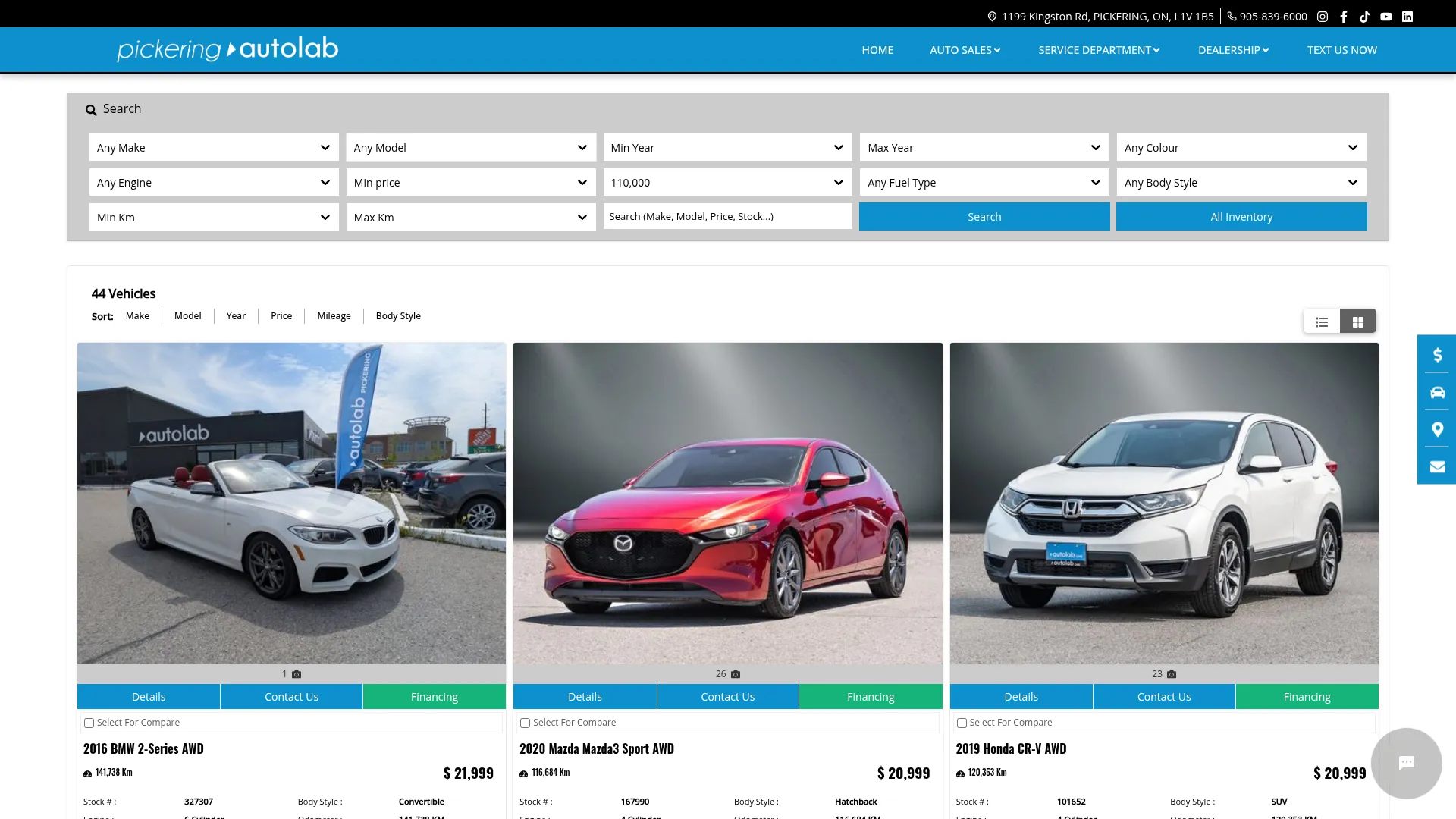The height and width of the screenshot is (819, 1456).
Task: Open the location pin sidebar icon
Action: click(x=1437, y=429)
